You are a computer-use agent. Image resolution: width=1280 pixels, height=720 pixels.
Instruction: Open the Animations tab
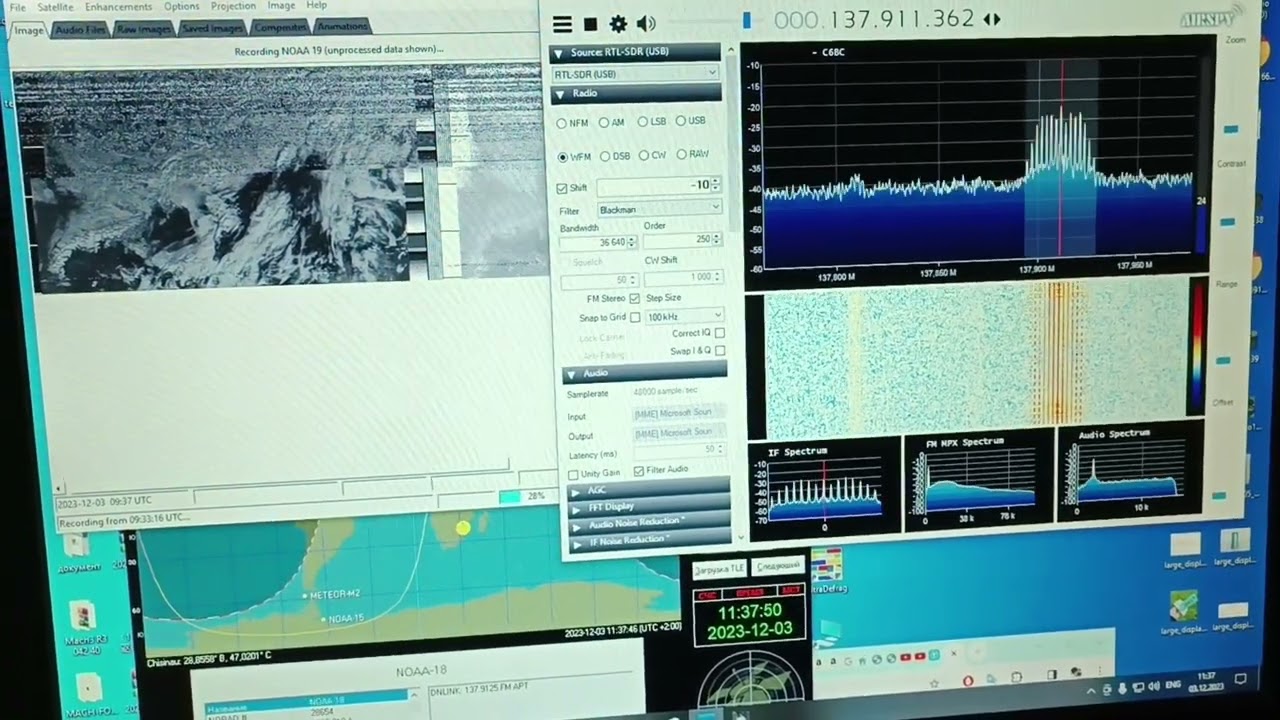(342, 26)
